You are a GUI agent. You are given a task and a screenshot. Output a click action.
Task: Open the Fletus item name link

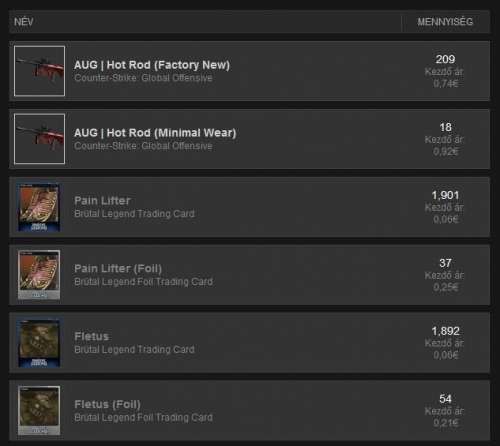tap(91, 336)
